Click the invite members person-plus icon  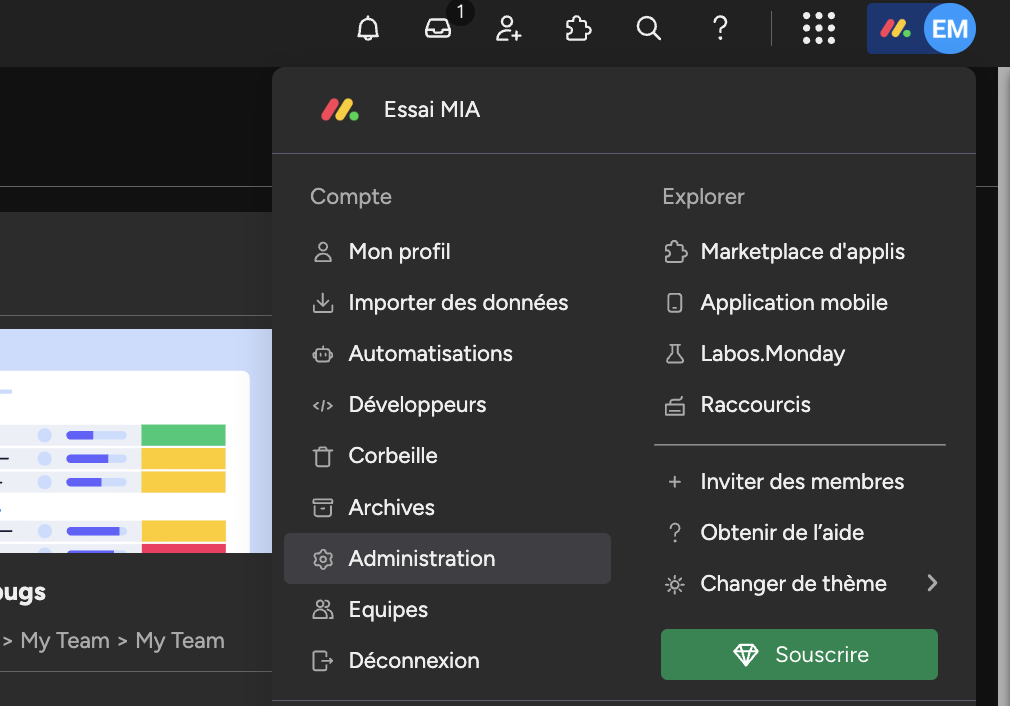click(x=508, y=29)
